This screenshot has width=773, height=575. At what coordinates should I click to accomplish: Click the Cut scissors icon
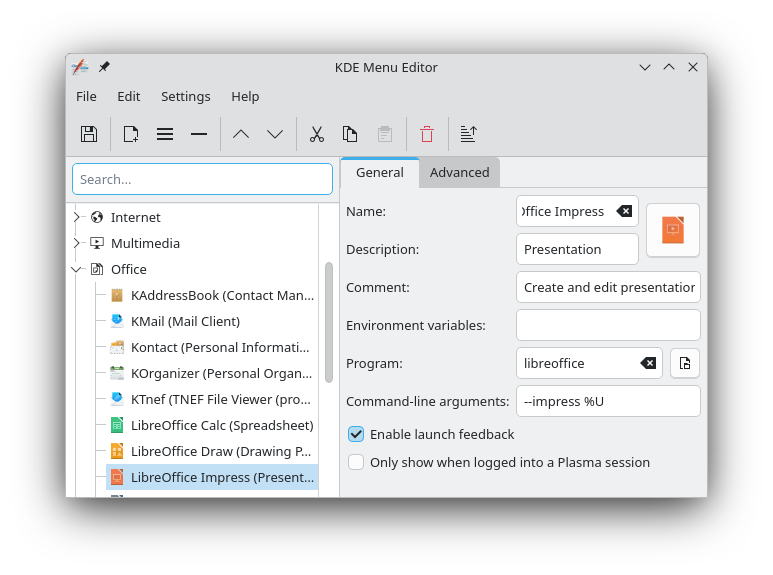pyautogui.click(x=317, y=134)
